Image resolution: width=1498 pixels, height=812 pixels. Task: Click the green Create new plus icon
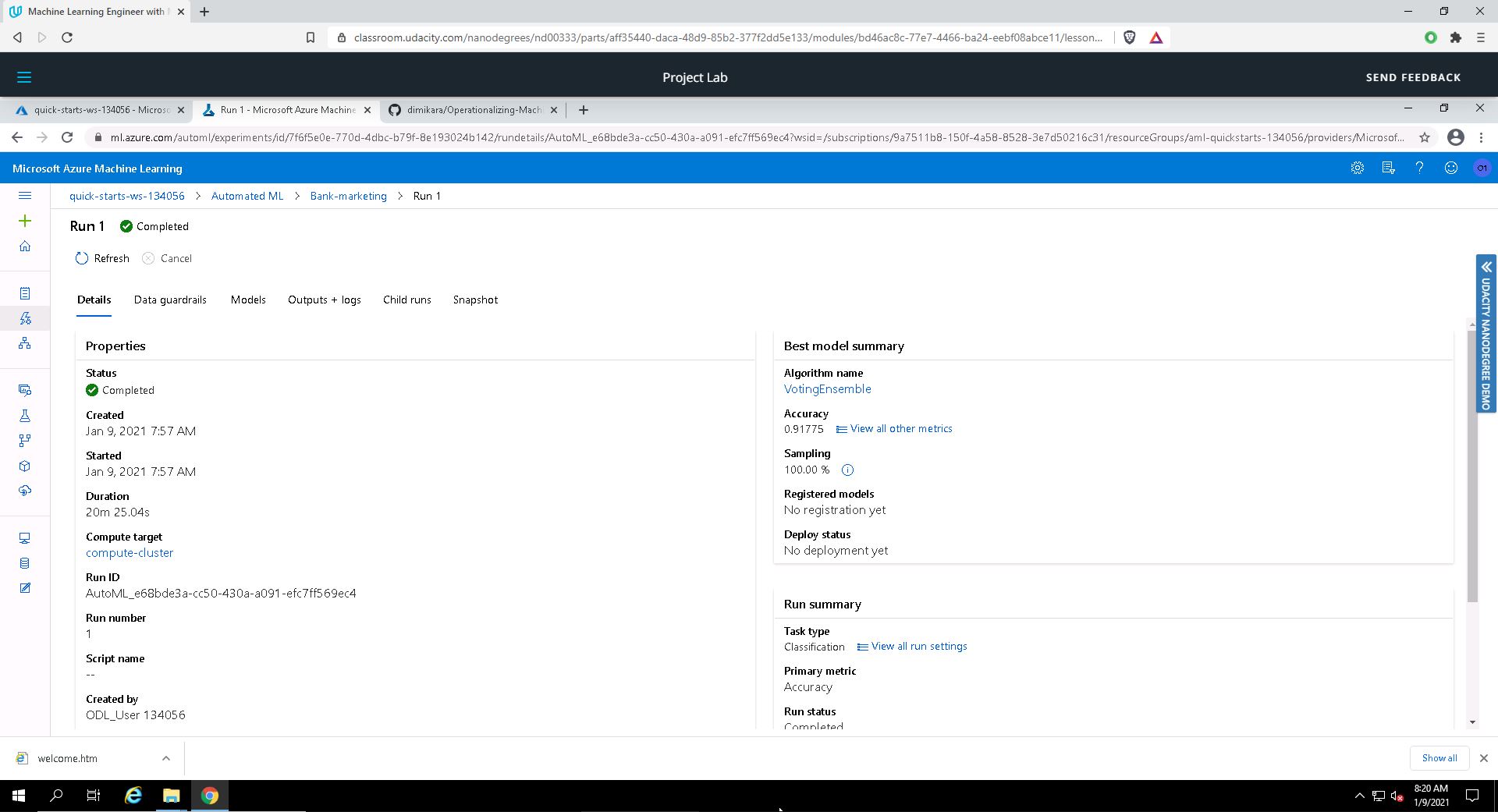coord(25,222)
